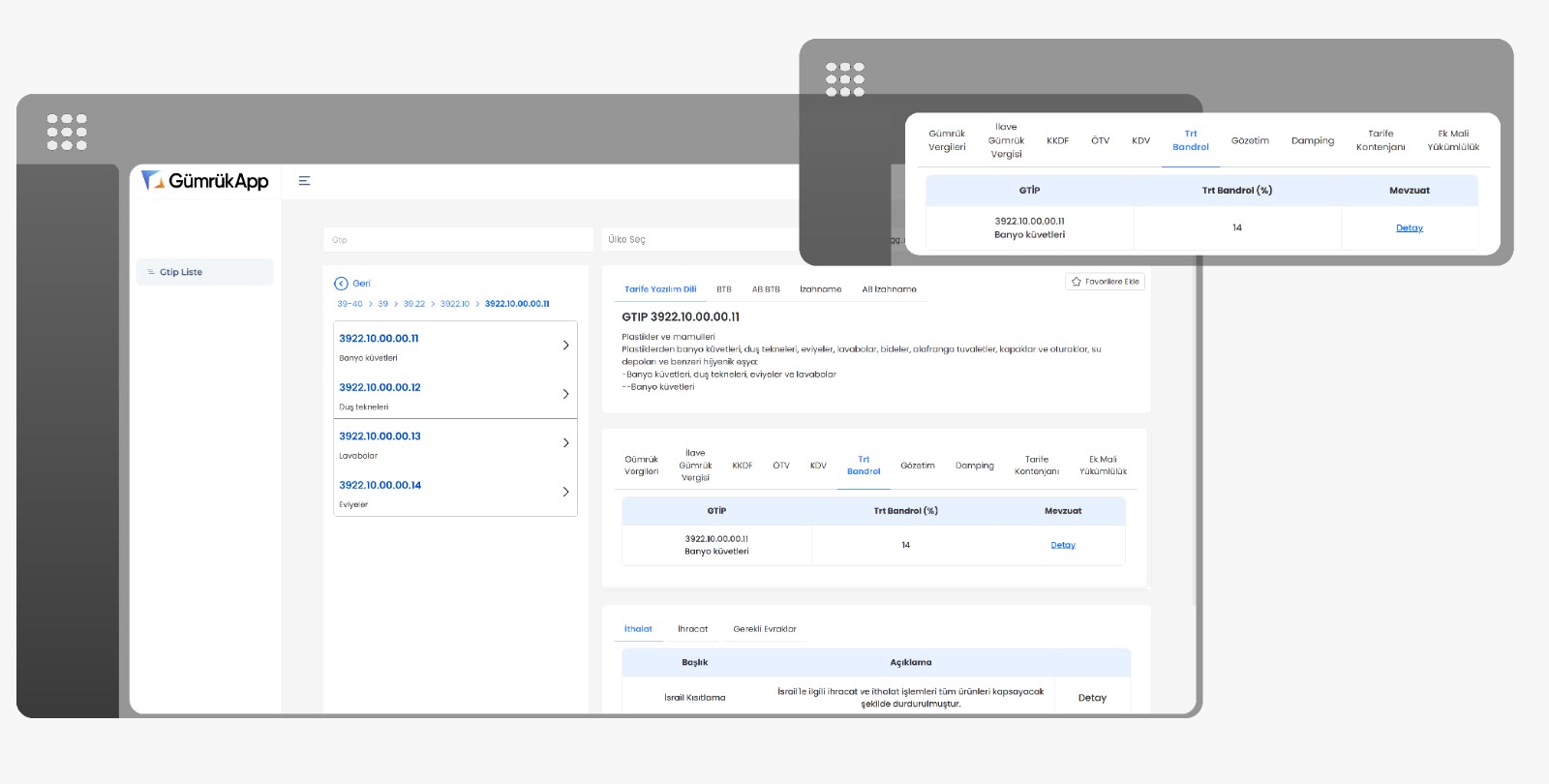The width and height of the screenshot is (1549, 784).
Task: Click the dot grid icon on left frame
Action: tap(67, 132)
